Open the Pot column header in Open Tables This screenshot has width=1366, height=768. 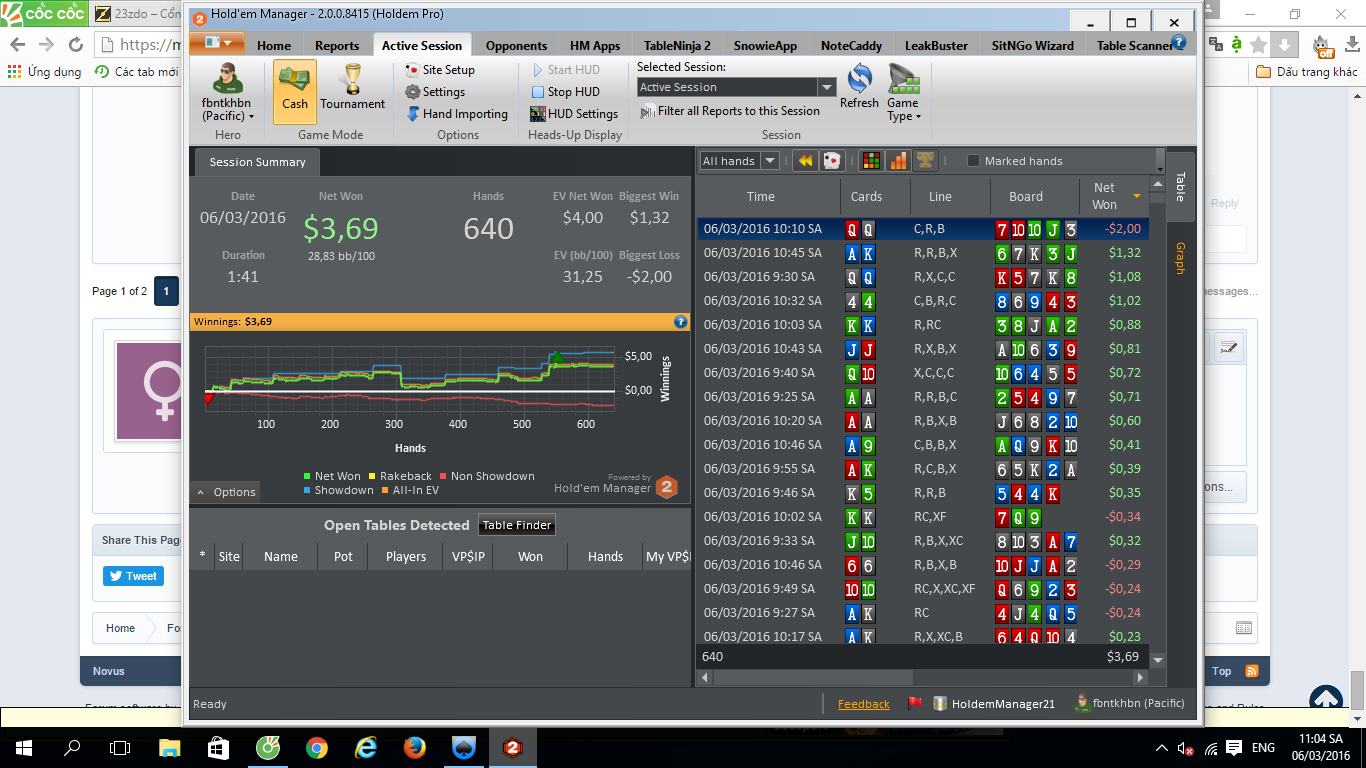coord(343,557)
